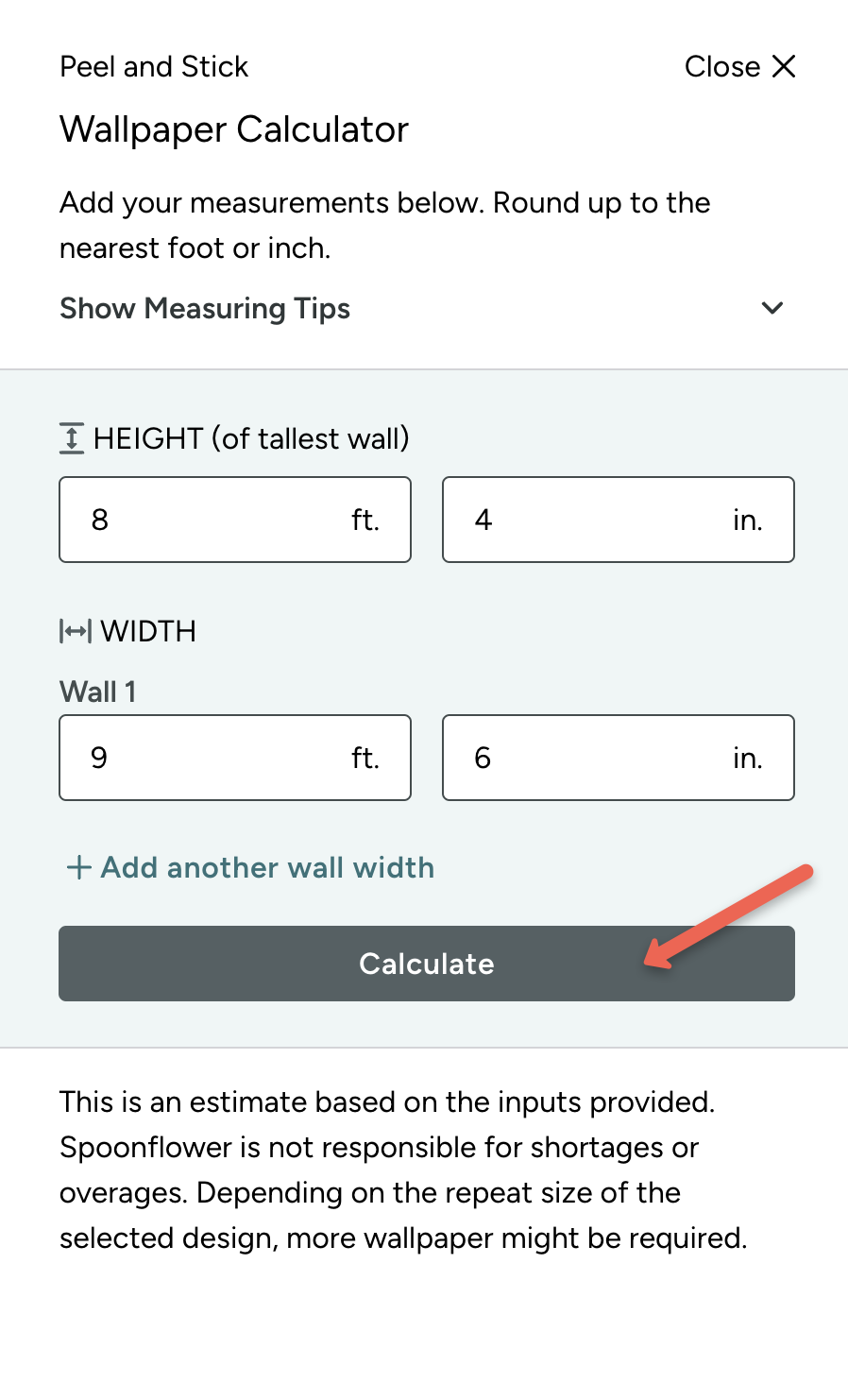Expand measuring tips with the chevron arrow
Viewport: 848px width, 1400px height.
pyautogui.click(x=772, y=308)
